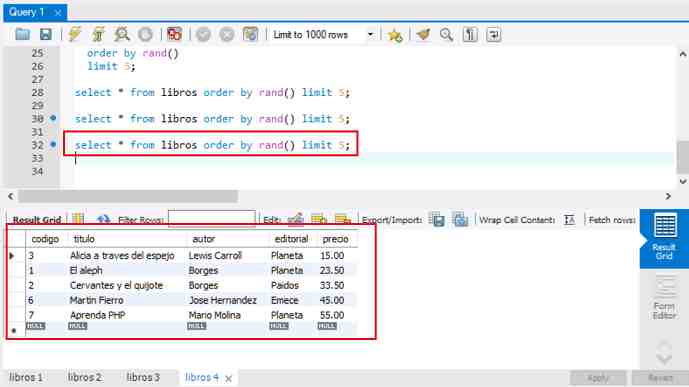Viewport: 689px width, 387px height.
Task: Click the Apply button
Action: 598,378
